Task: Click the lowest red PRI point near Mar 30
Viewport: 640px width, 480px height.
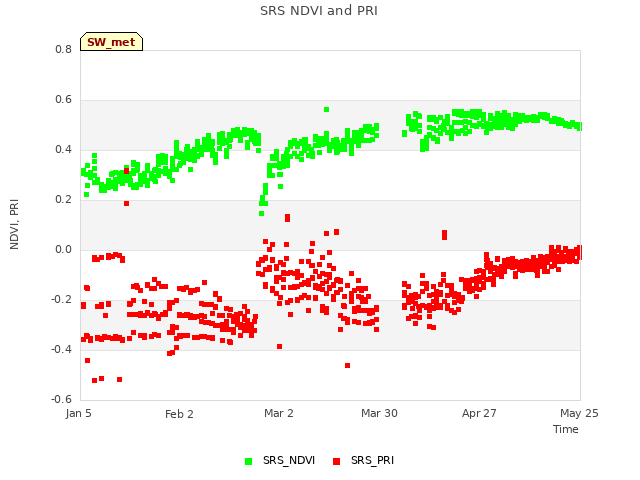Action: click(347, 365)
